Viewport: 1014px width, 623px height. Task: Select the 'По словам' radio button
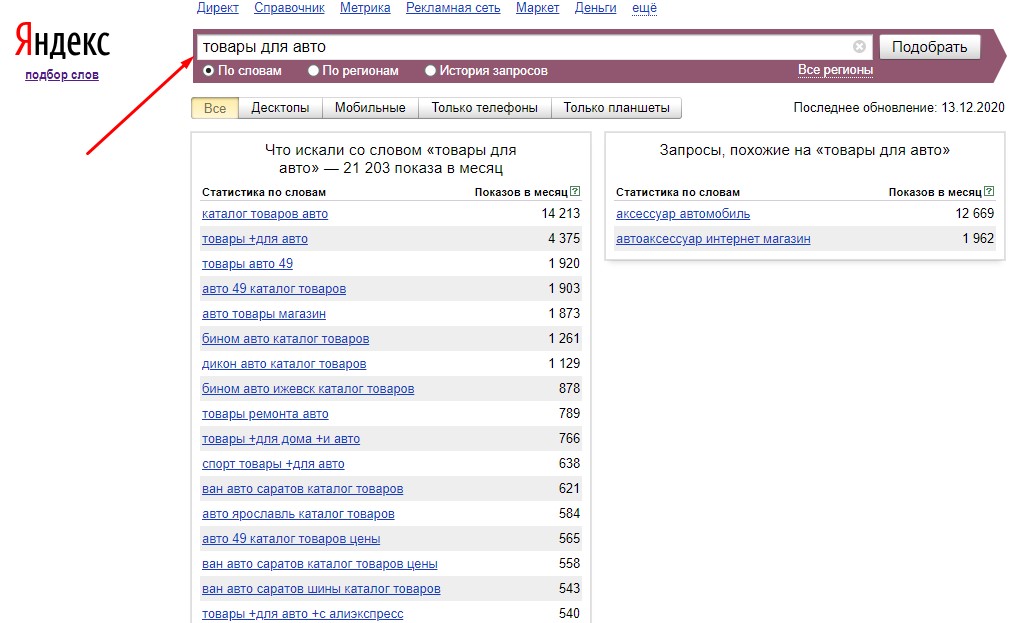point(208,71)
